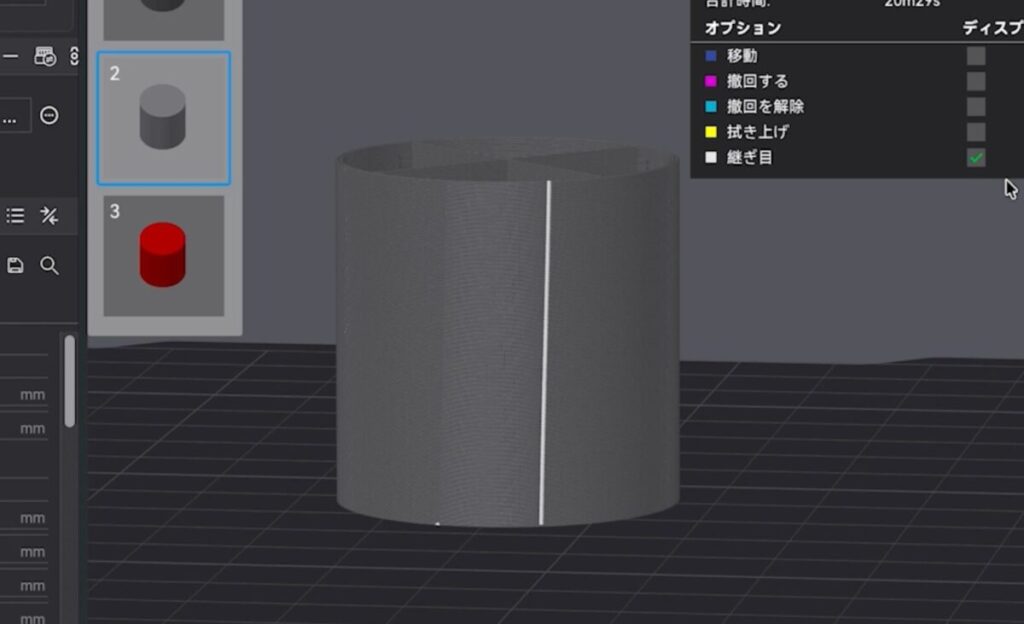This screenshot has width=1024, height=624.
Task: Open the filament settings icon beside the minus
Action: (x=45, y=56)
